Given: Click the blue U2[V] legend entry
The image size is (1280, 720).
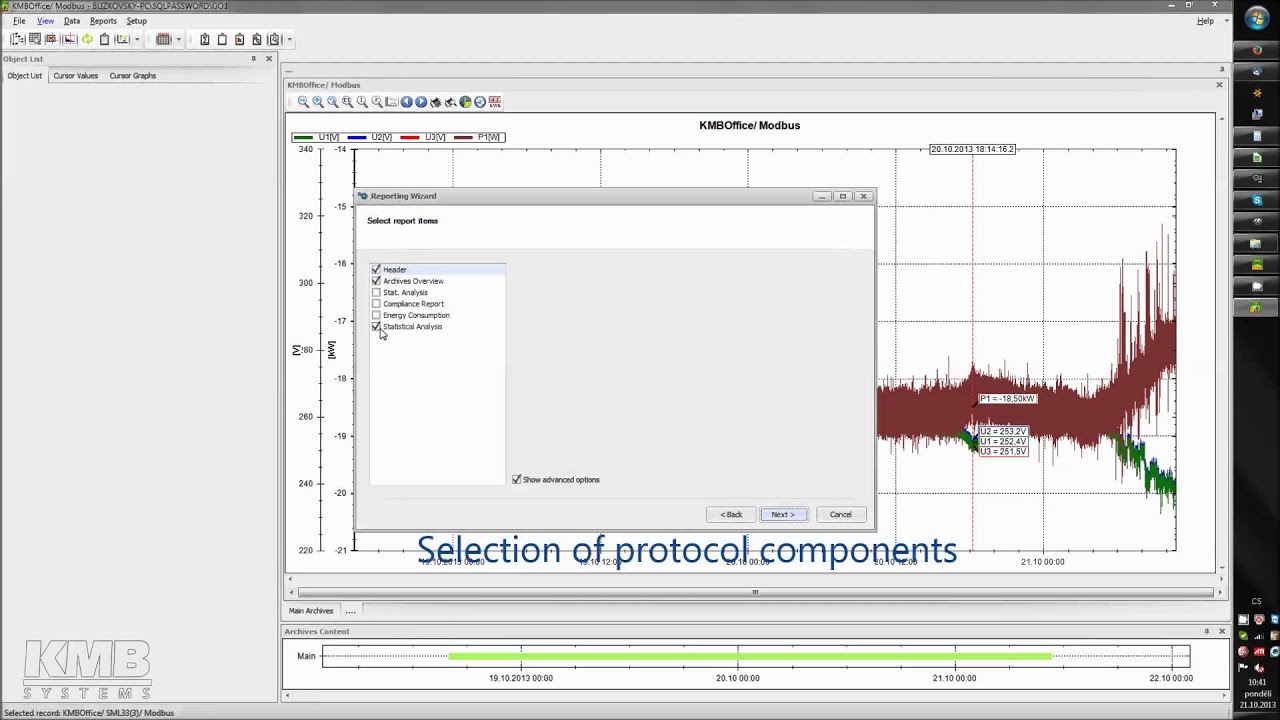Looking at the screenshot, I should tap(370, 137).
